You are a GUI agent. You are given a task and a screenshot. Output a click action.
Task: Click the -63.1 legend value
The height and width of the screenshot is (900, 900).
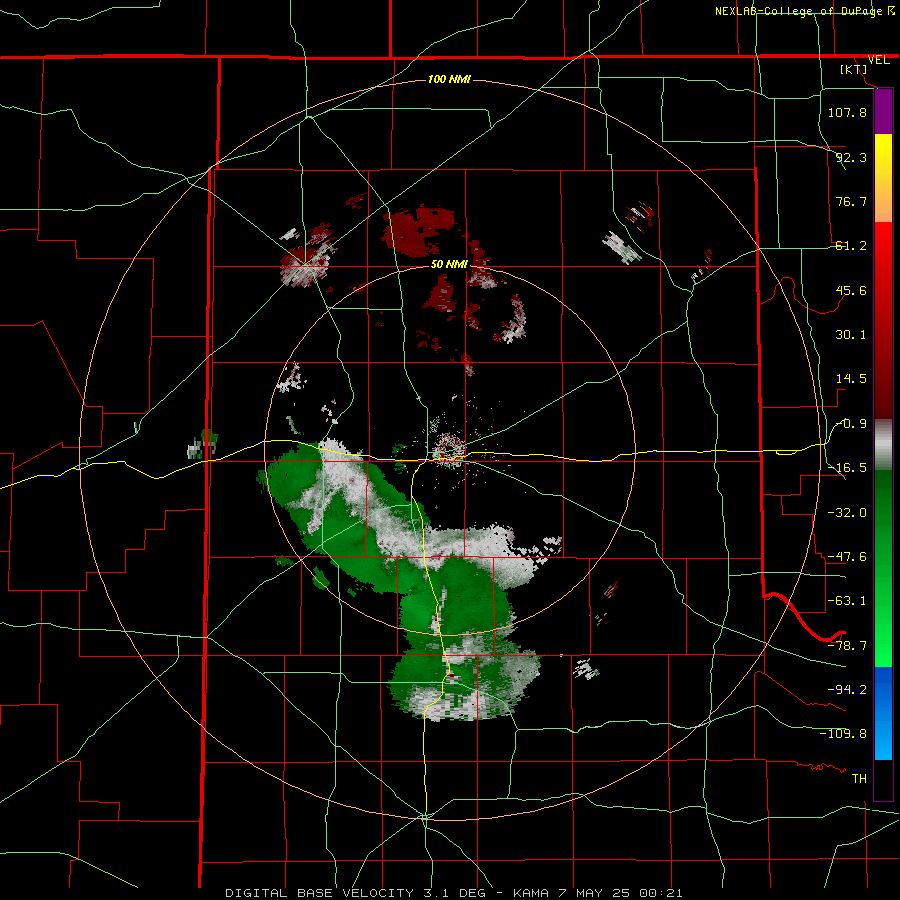[847, 601]
